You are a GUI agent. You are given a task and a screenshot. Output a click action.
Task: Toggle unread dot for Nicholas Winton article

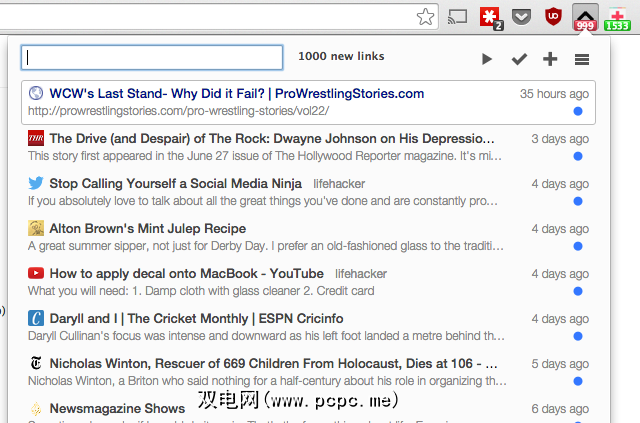click(x=578, y=381)
